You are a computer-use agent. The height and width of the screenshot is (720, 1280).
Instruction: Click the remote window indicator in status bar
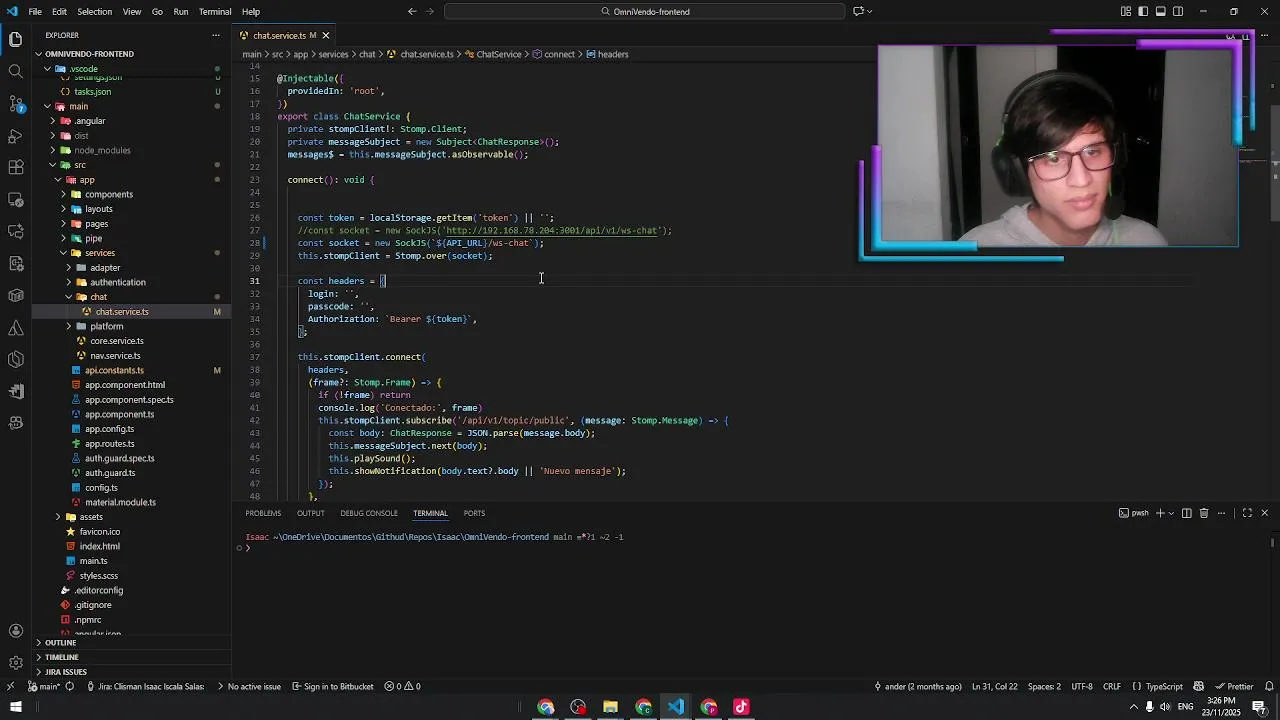(10, 686)
